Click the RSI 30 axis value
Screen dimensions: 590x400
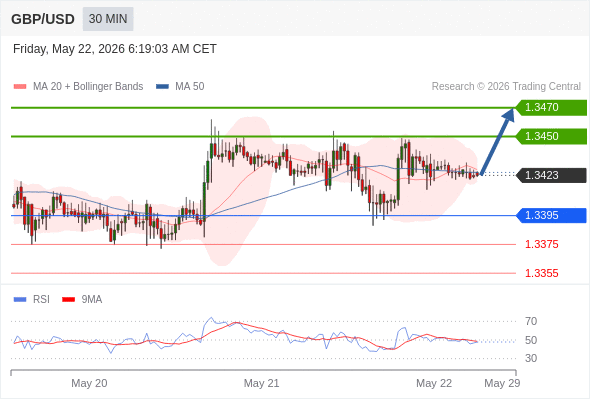pyautogui.click(x=531, y=358)
